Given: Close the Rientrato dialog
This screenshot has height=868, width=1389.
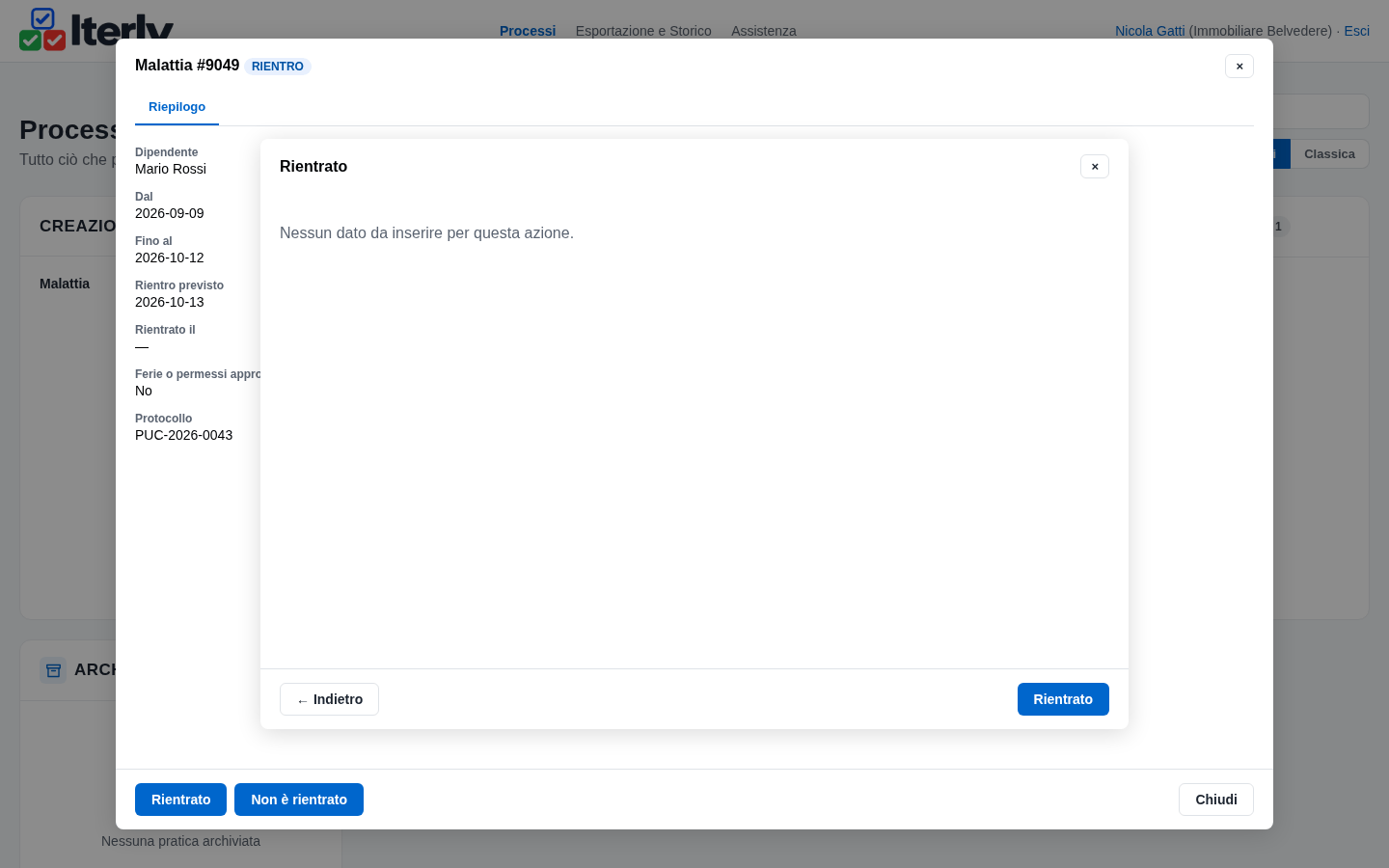Looking at the screenshot, I should pyautogui.click(x=1095, y=167).
